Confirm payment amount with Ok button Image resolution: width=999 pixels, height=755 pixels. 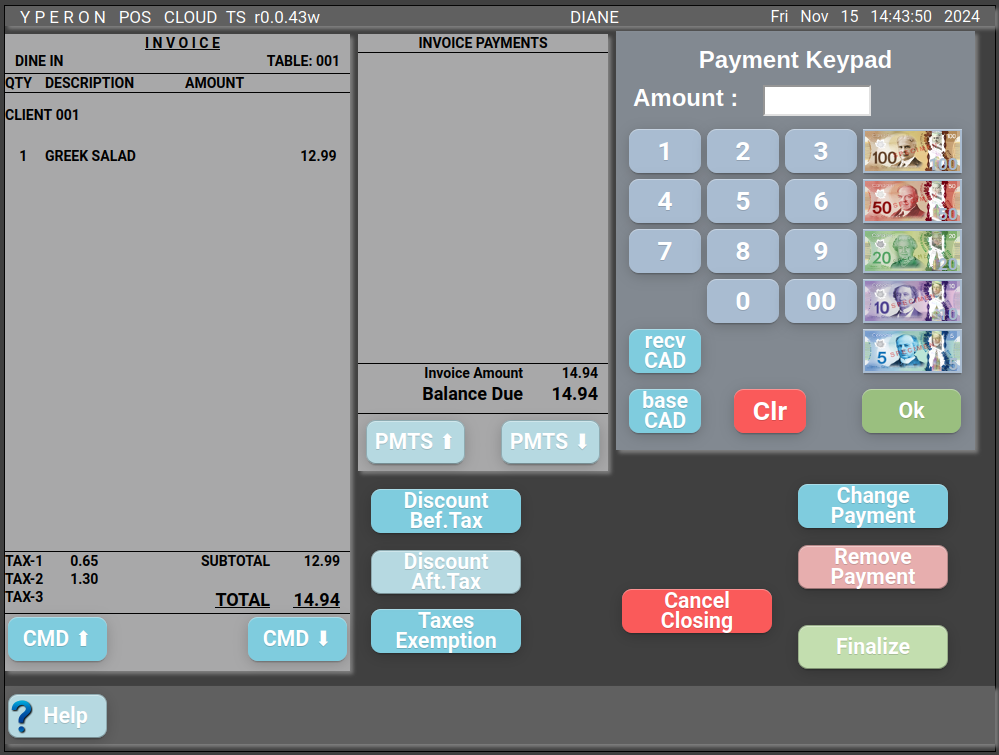tap(911, 411)
